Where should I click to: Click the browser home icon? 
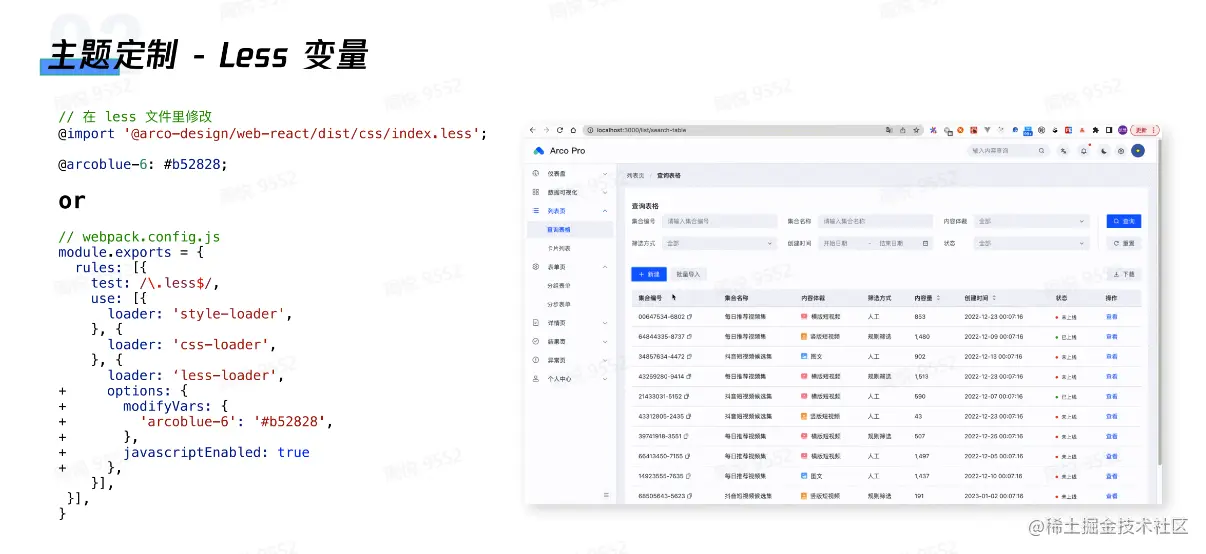pyautogui.click(x=573, y=130)
